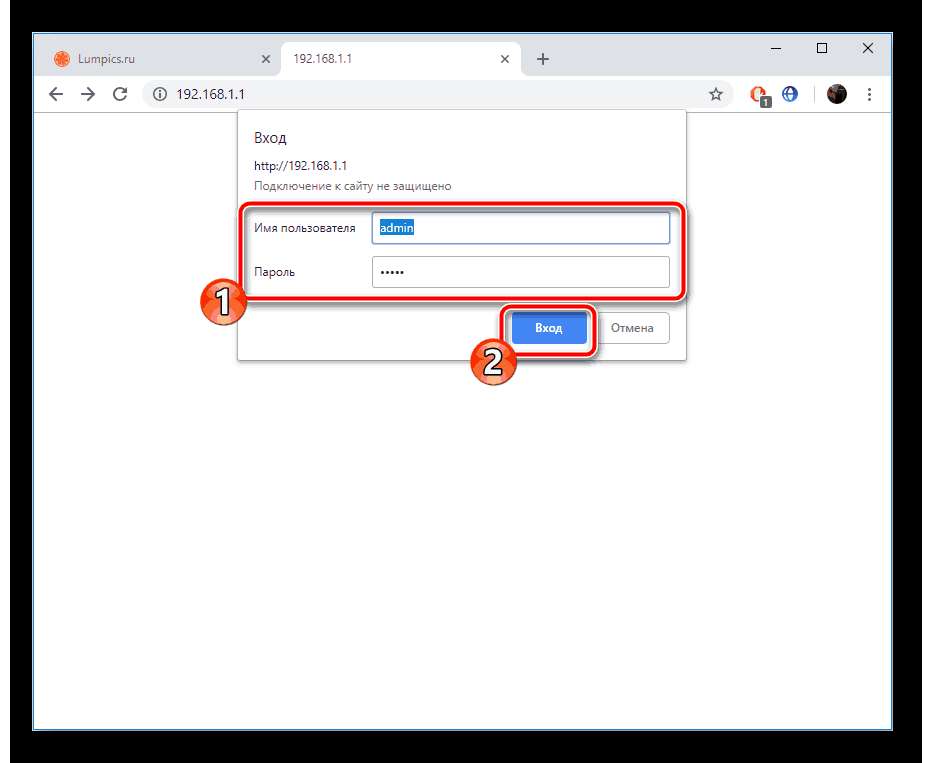This screenshot has height=763, width=925.
Task: Open a new browser tab
Action: point(543,59)
